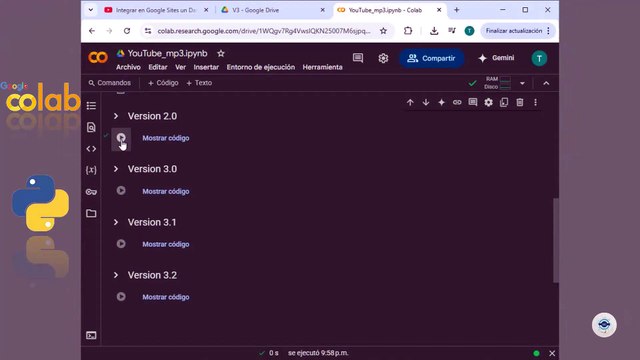
Task: Reload the page
Action: point(127,31)
